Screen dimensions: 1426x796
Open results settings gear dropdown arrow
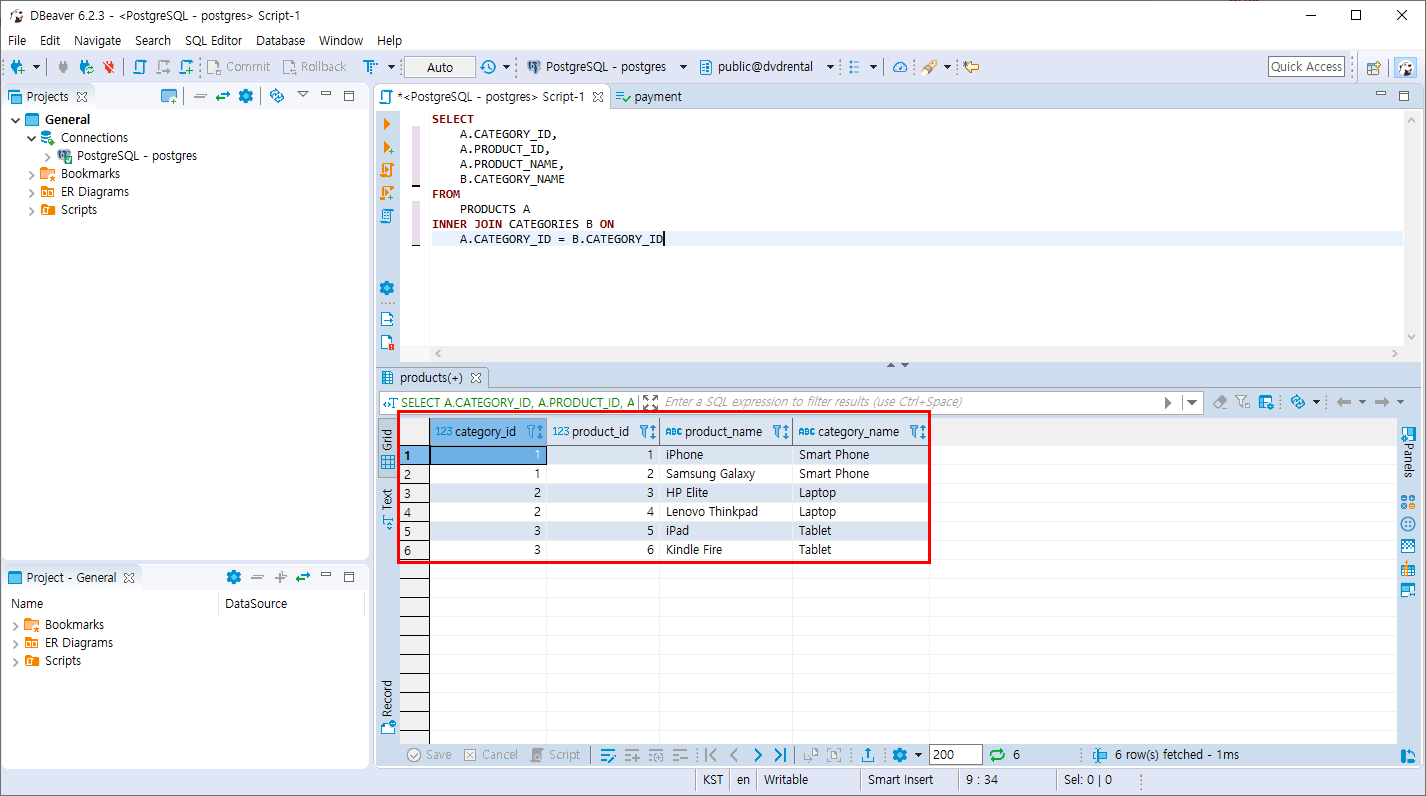[x=918, y=755]
